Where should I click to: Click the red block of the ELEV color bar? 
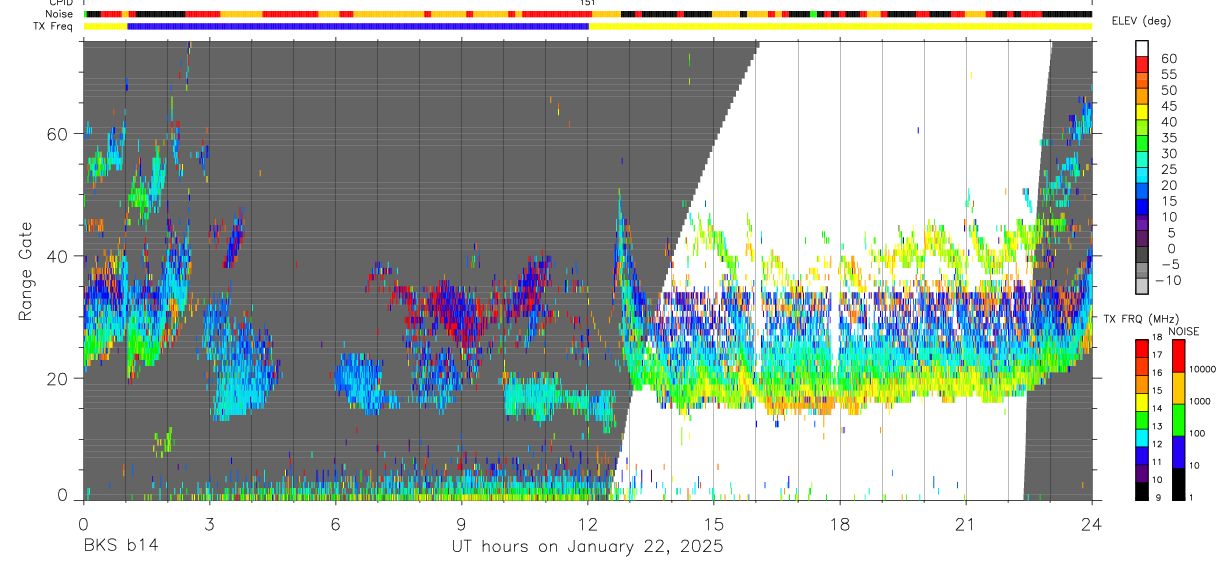pos(1143,64)
